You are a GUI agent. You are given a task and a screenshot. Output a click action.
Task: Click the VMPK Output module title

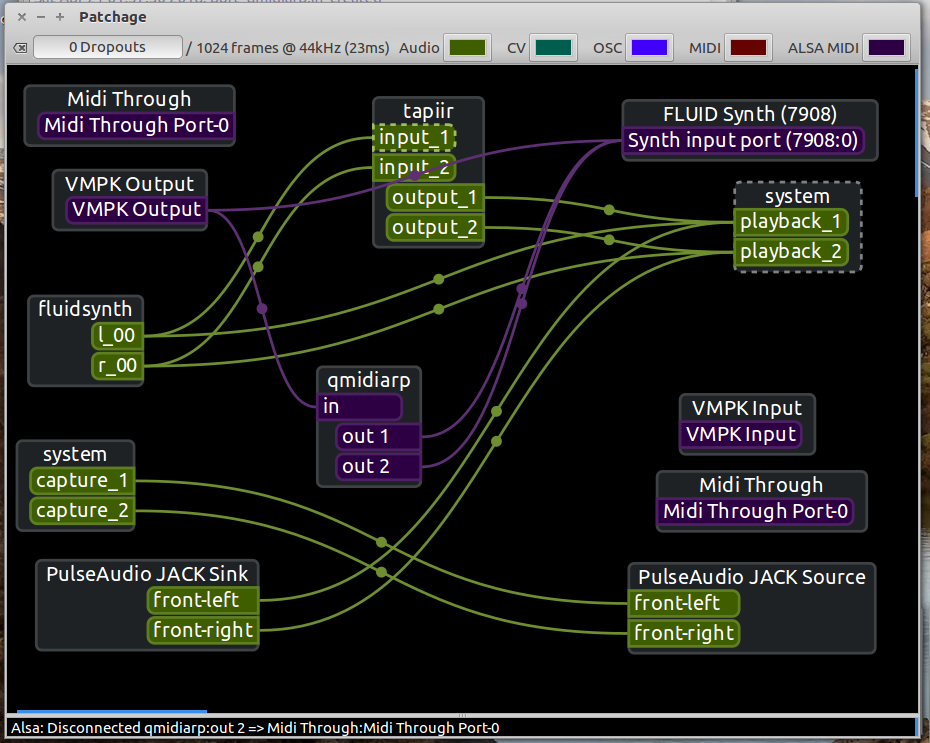129,184
